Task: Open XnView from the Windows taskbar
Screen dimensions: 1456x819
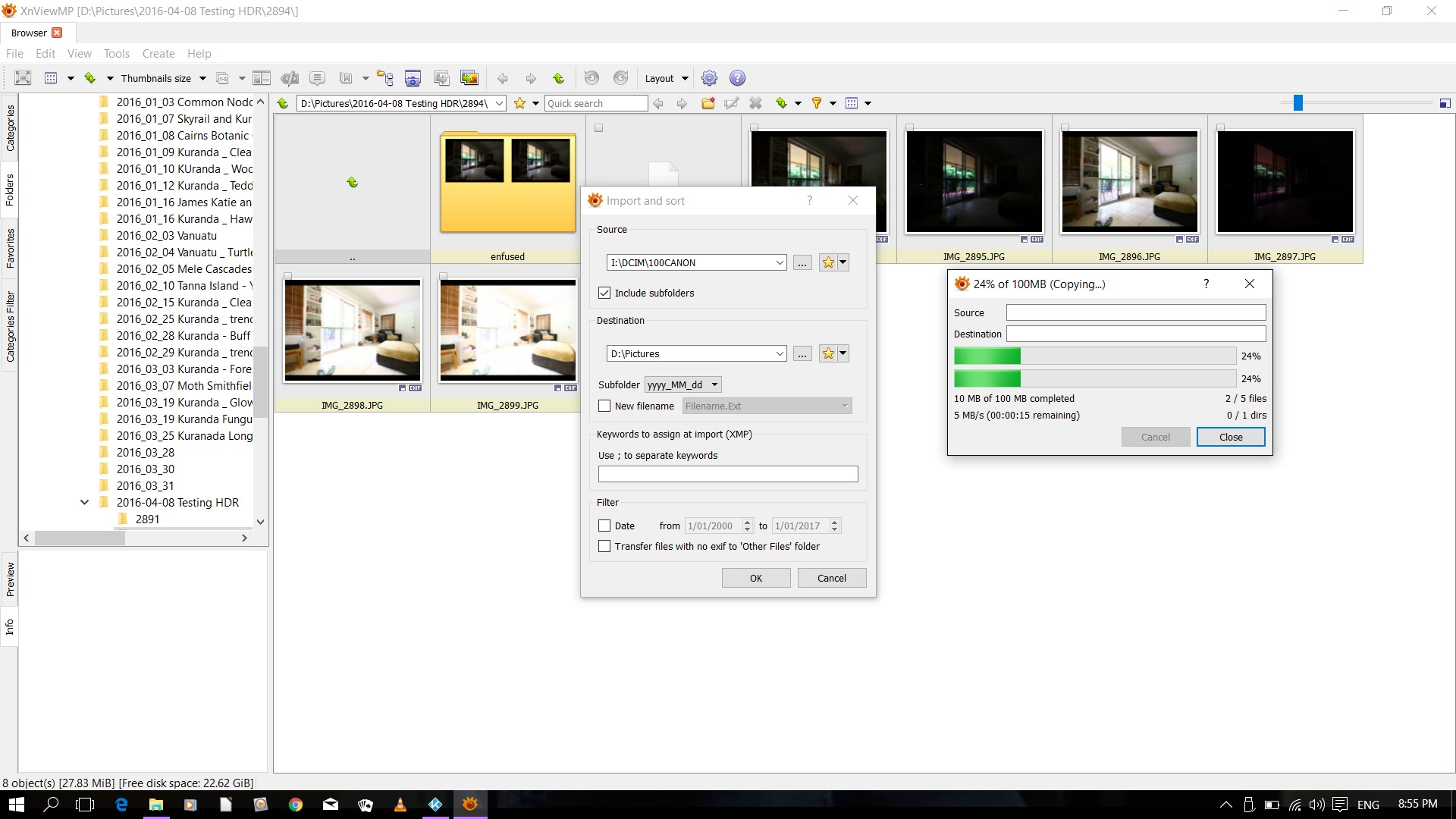Action: coord(470,805)
